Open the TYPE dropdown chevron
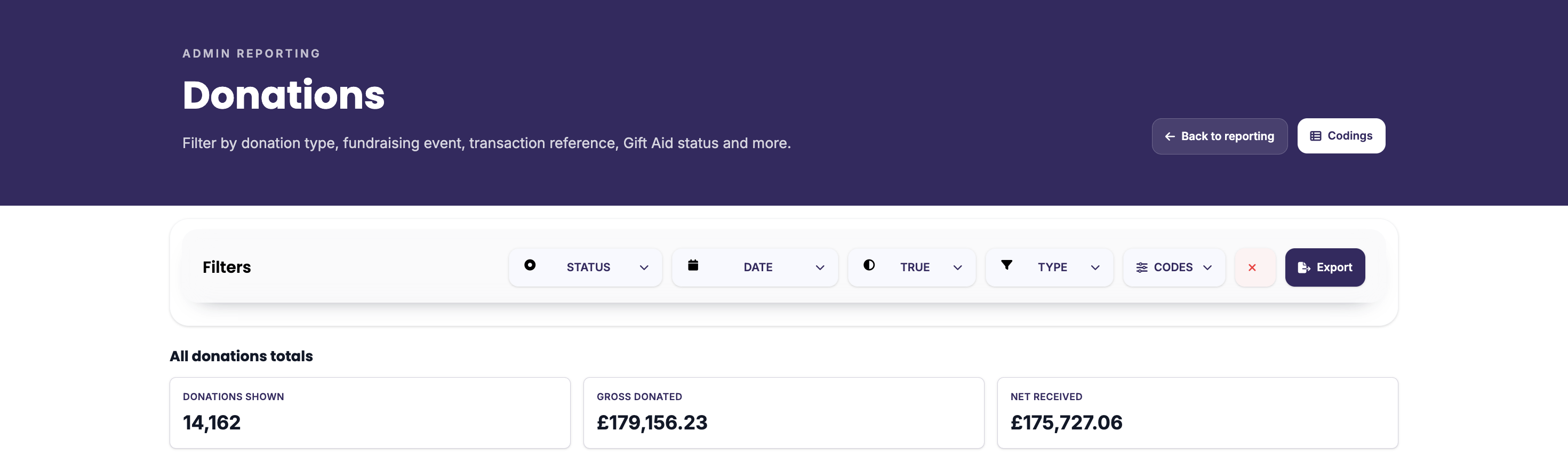1568x471 pixels. click(1094, 268)
